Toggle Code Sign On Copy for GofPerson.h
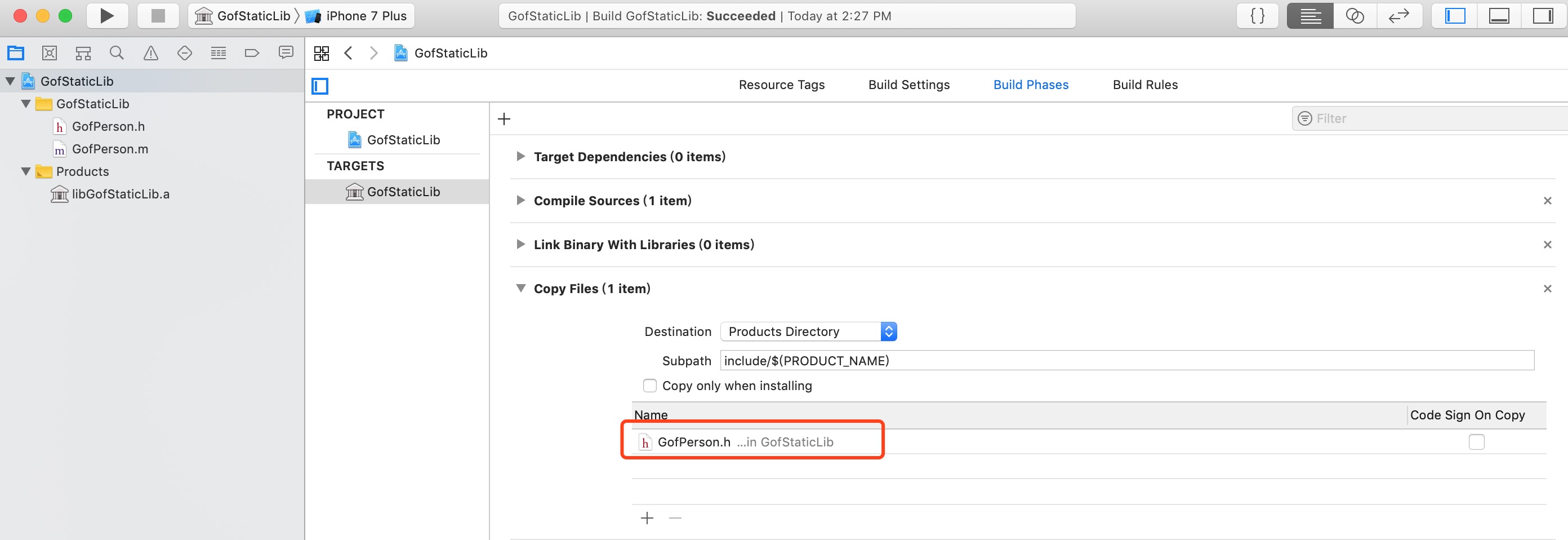 [x=1476, y=442]
